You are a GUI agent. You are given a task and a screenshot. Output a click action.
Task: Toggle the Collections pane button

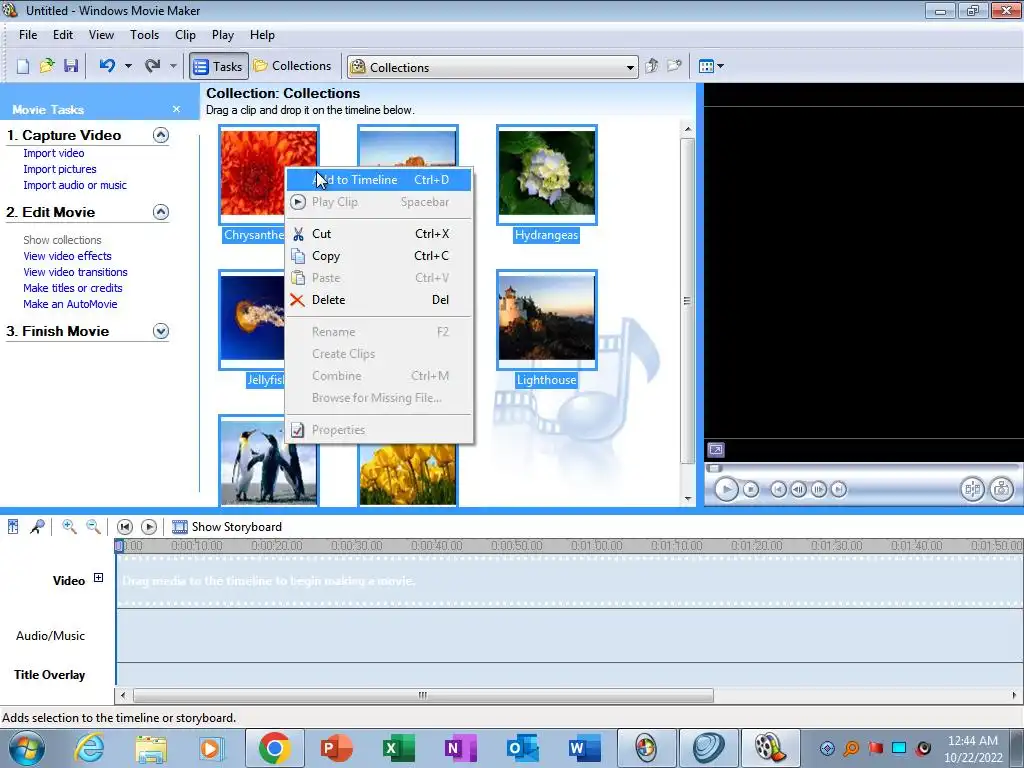pos(293,66)
